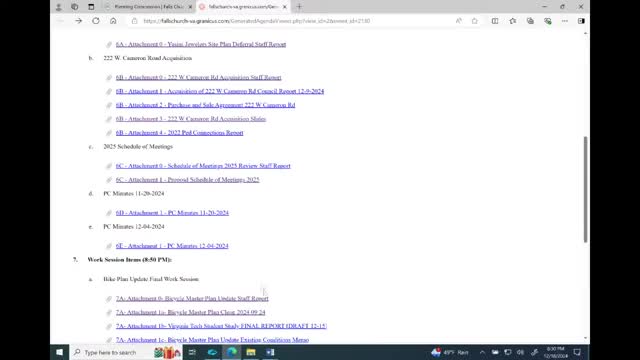Open Edge browser from taskbar
Screen dimensions: 640x360
coord(231,352)
